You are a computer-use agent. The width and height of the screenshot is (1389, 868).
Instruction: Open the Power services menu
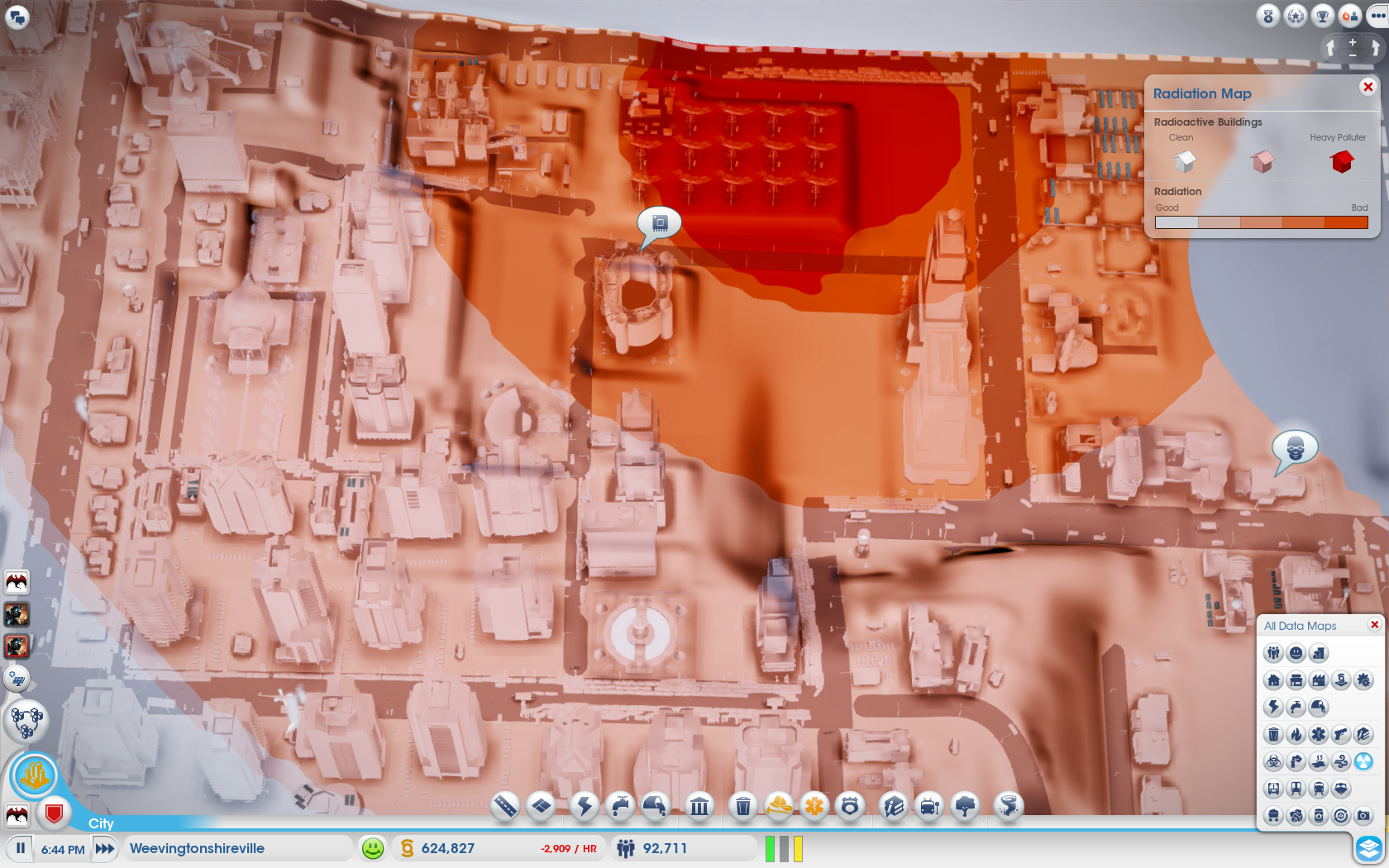click(x=585, y=805)
